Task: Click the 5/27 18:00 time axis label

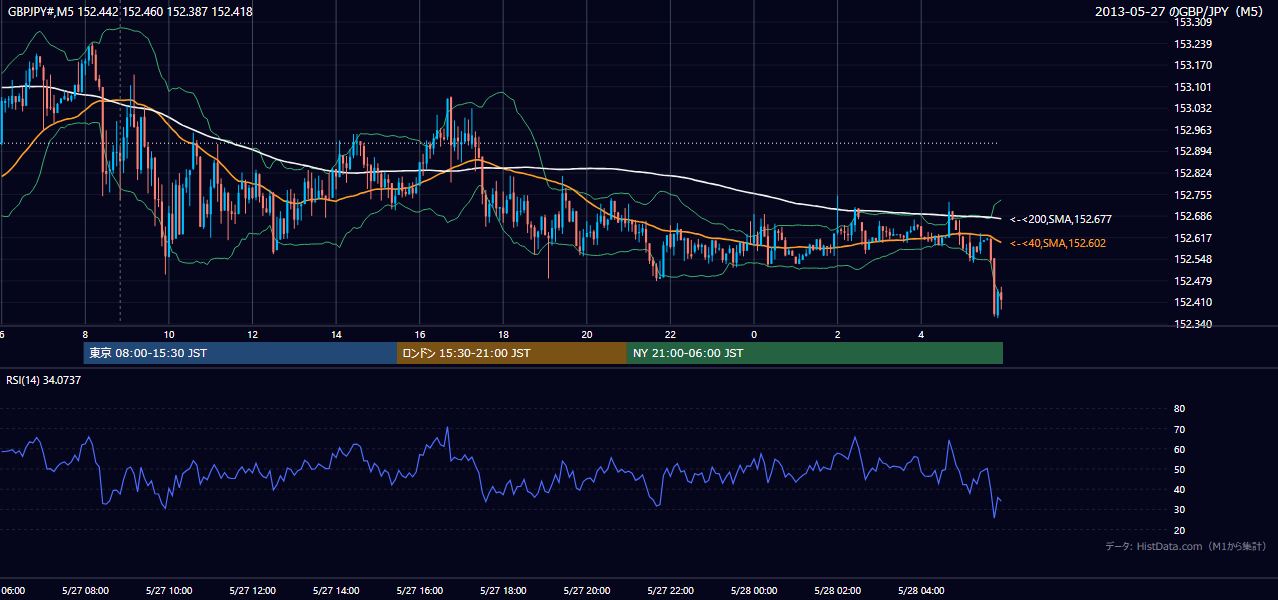Action: tap(503, 591)
